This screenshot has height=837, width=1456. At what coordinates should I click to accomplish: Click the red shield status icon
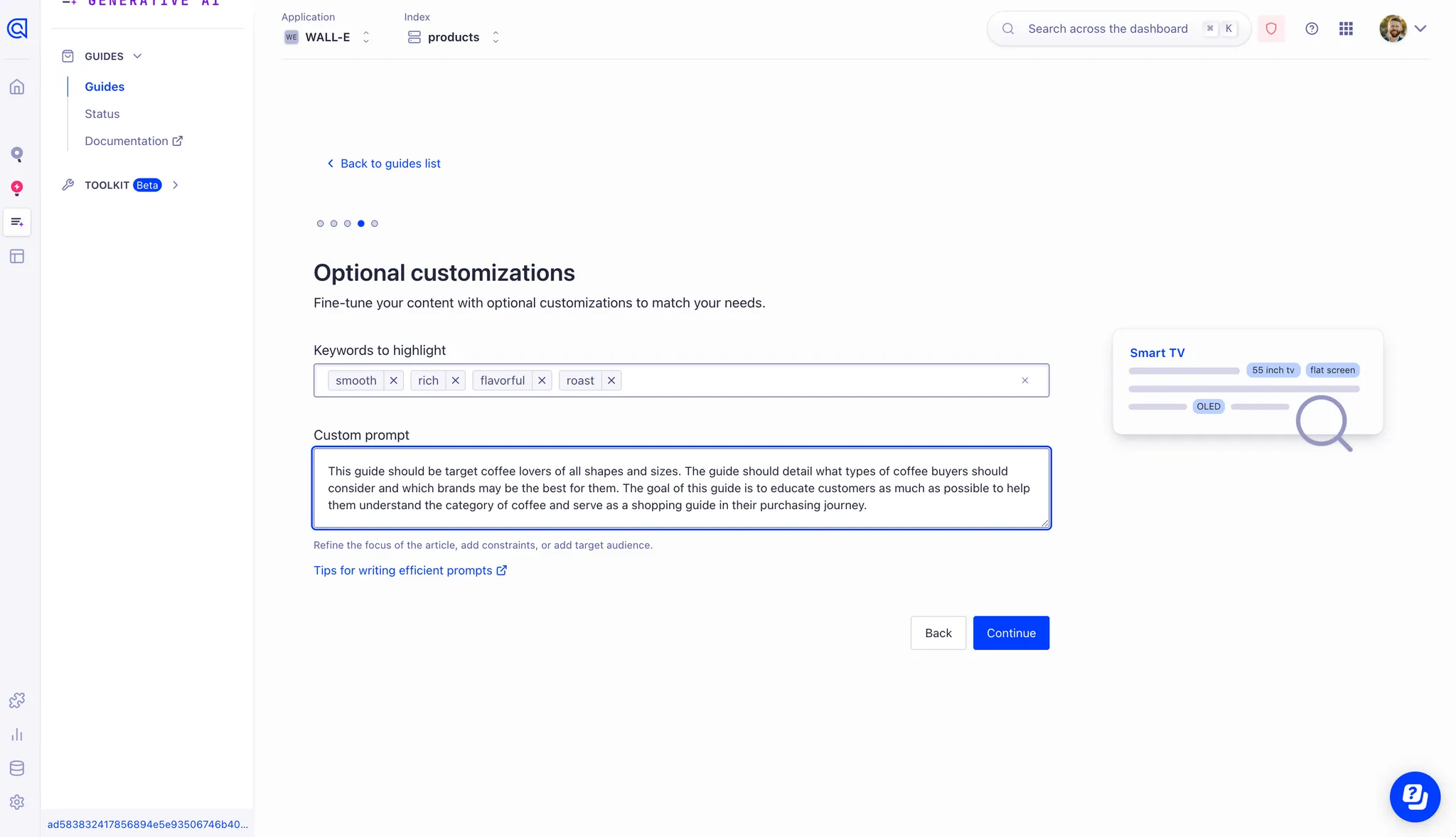tap(1271, 28)
